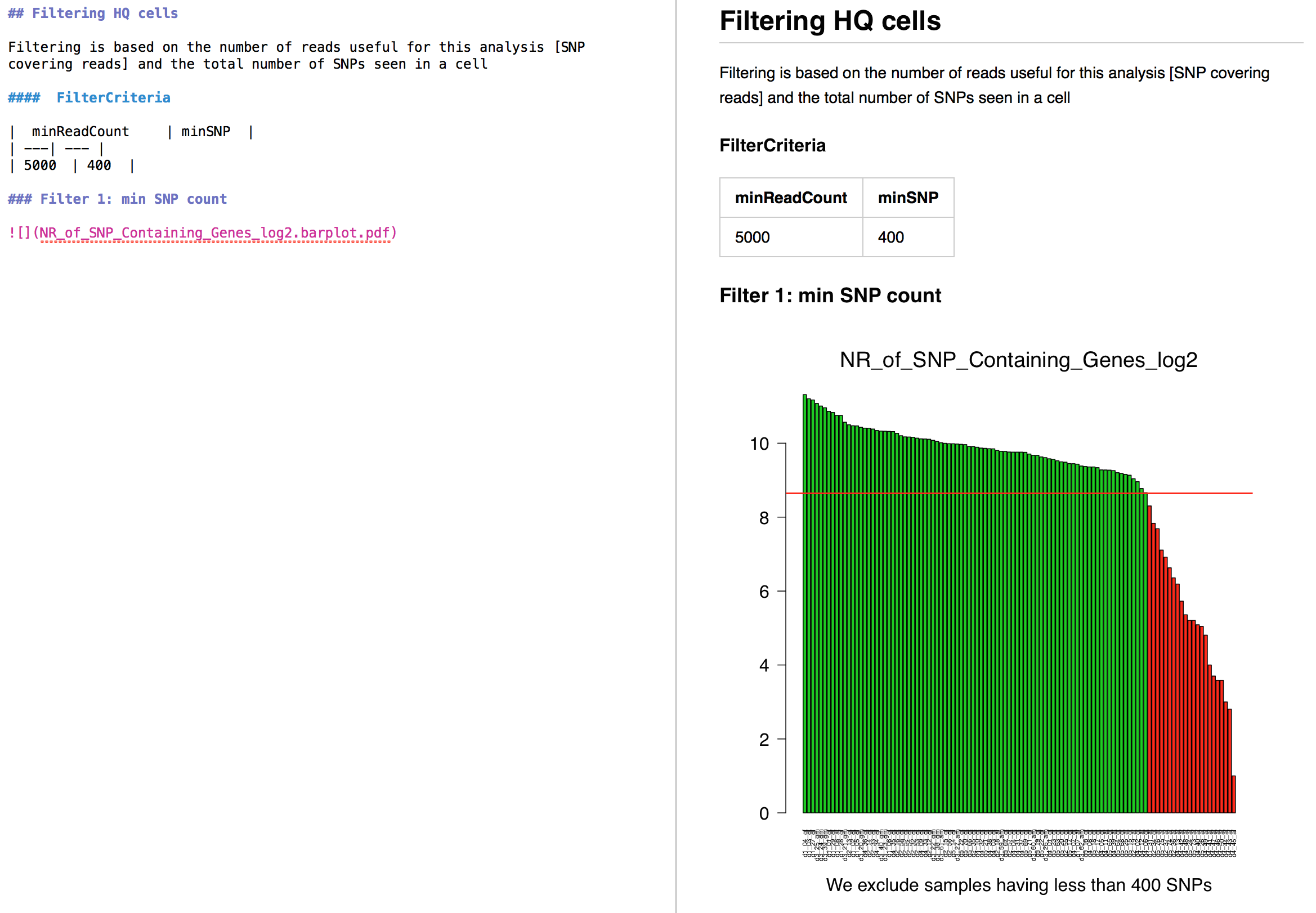Click the chart title 'NR_of_SNP_Containing_Genes_log2'

click(x=1018, y=360)
